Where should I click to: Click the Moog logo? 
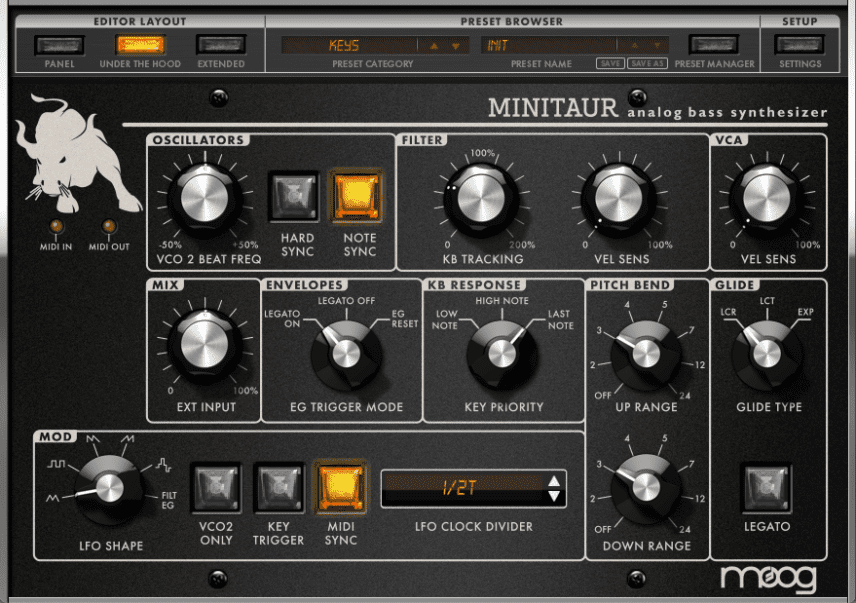click(769, 580)
